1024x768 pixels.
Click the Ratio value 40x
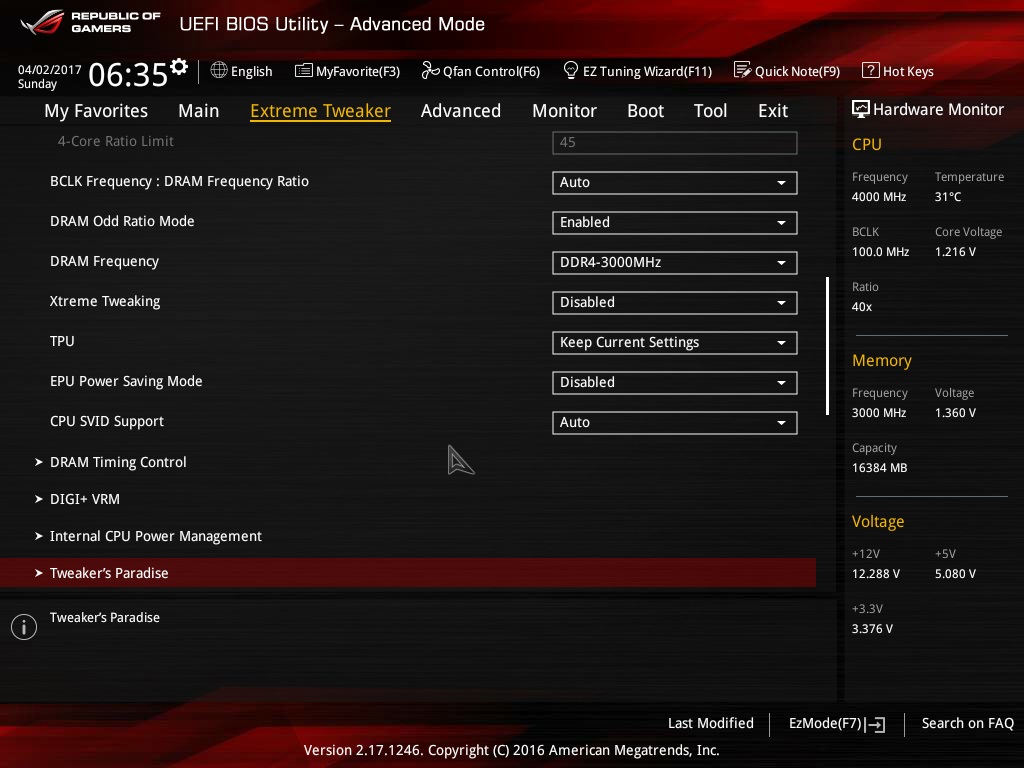click(x=862, y=306)
